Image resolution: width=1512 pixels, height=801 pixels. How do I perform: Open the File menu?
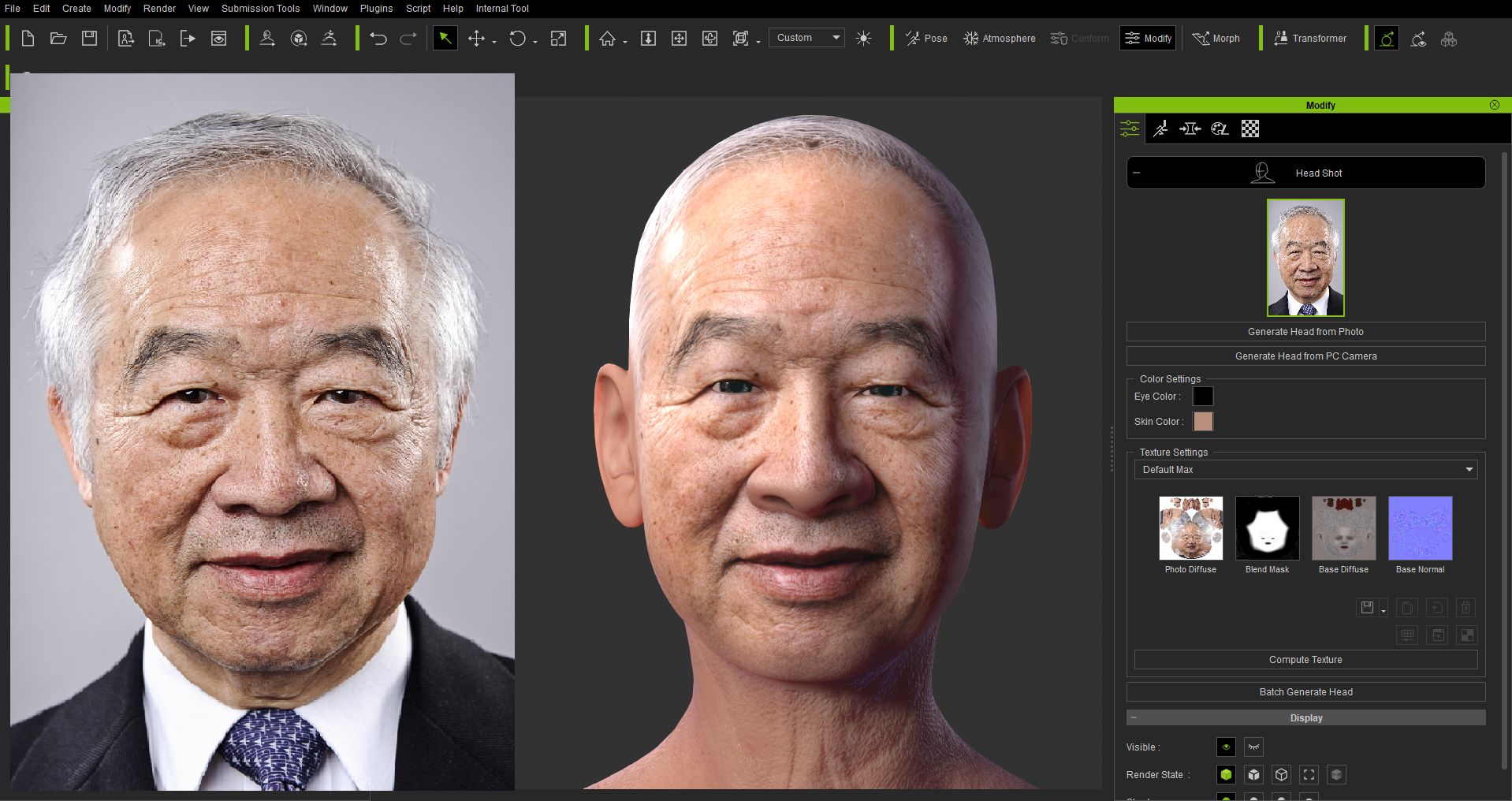pos(13,9)
